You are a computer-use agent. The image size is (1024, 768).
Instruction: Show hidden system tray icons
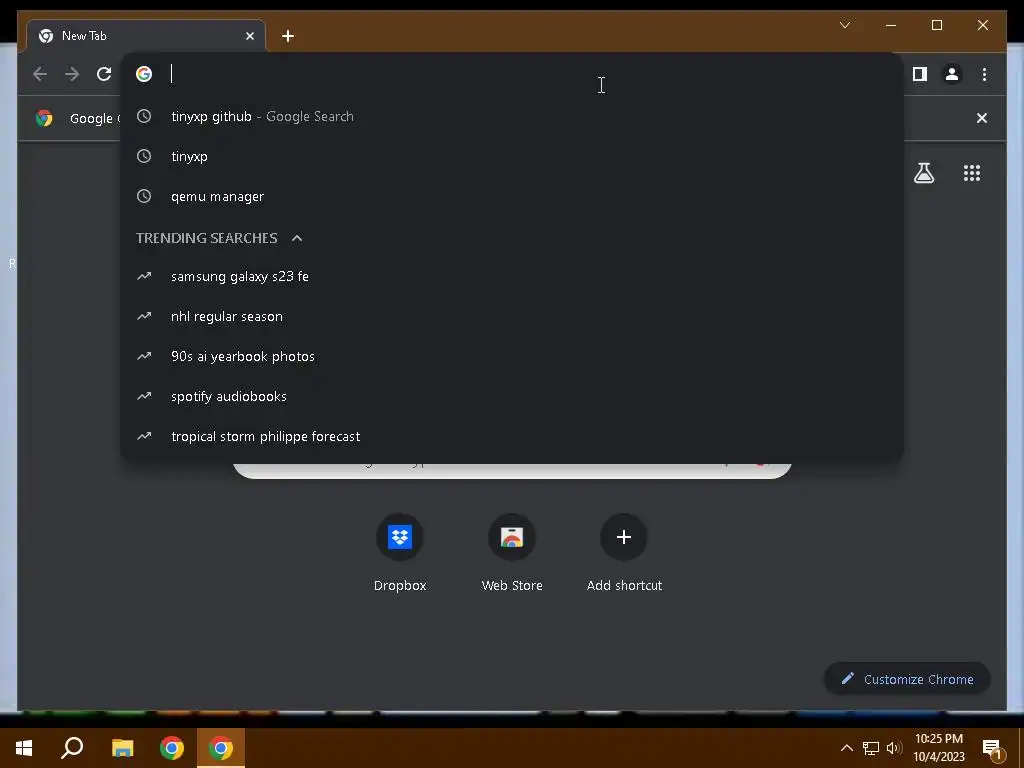click(x=846, y=748)
